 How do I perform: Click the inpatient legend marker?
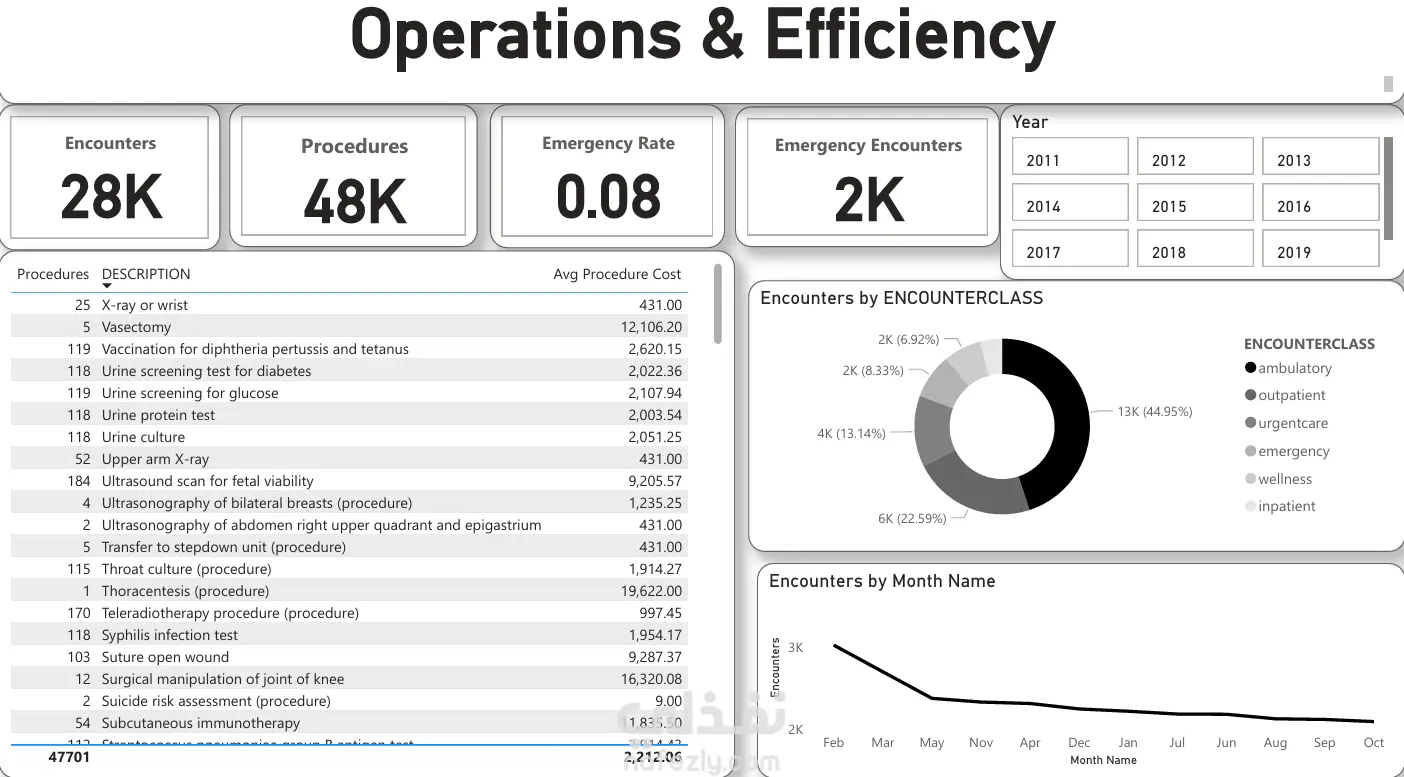click(x=1250, y=506)
